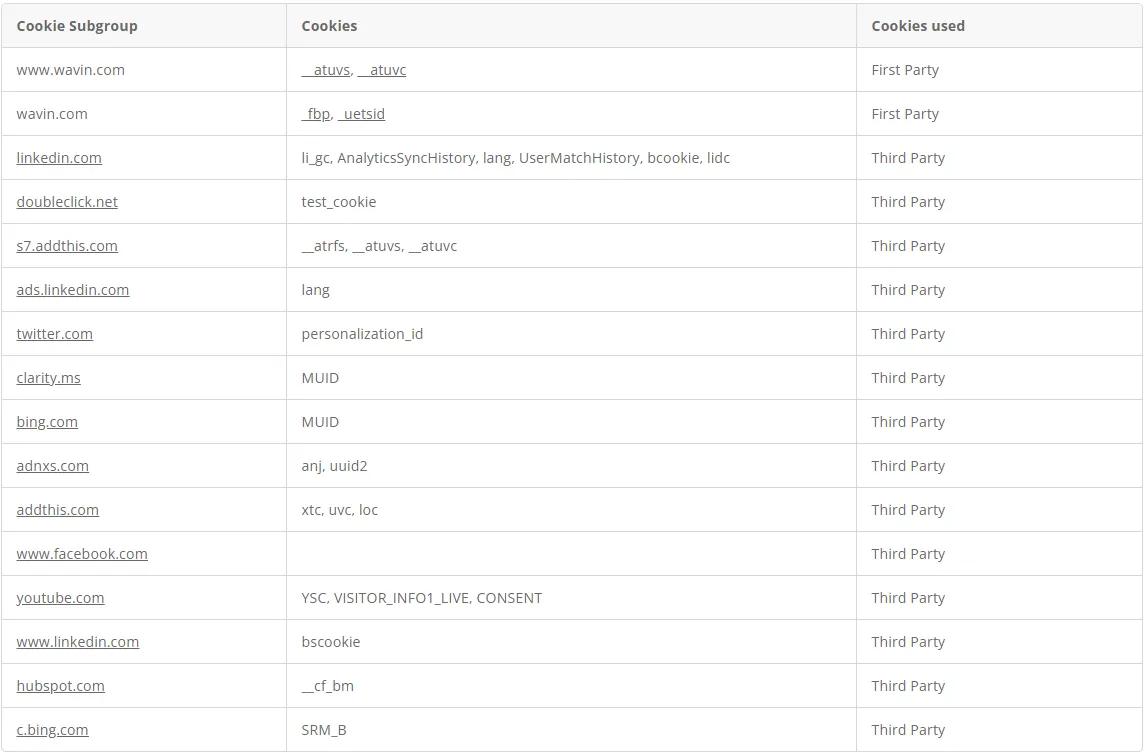Open the bing.com subgroup link
Image resolution: width=1144 pixels, height=753 pixels.
47,422
